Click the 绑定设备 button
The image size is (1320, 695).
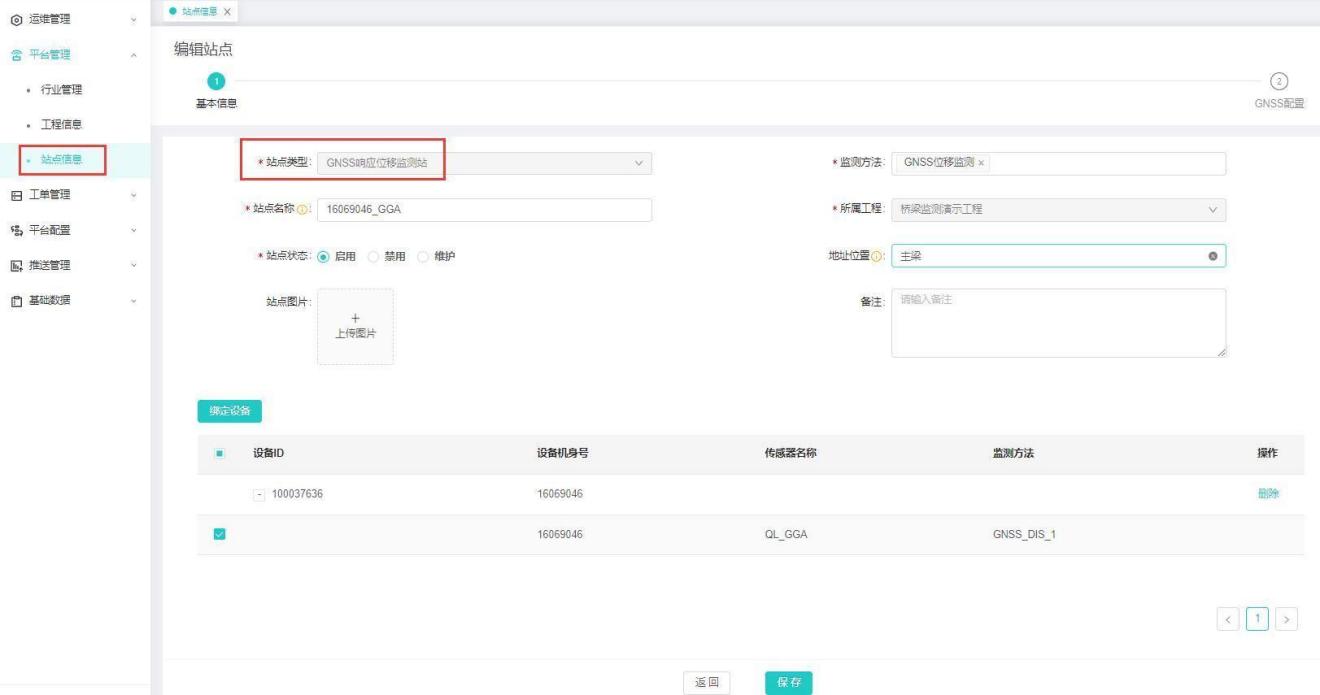[x=229, y=411]
